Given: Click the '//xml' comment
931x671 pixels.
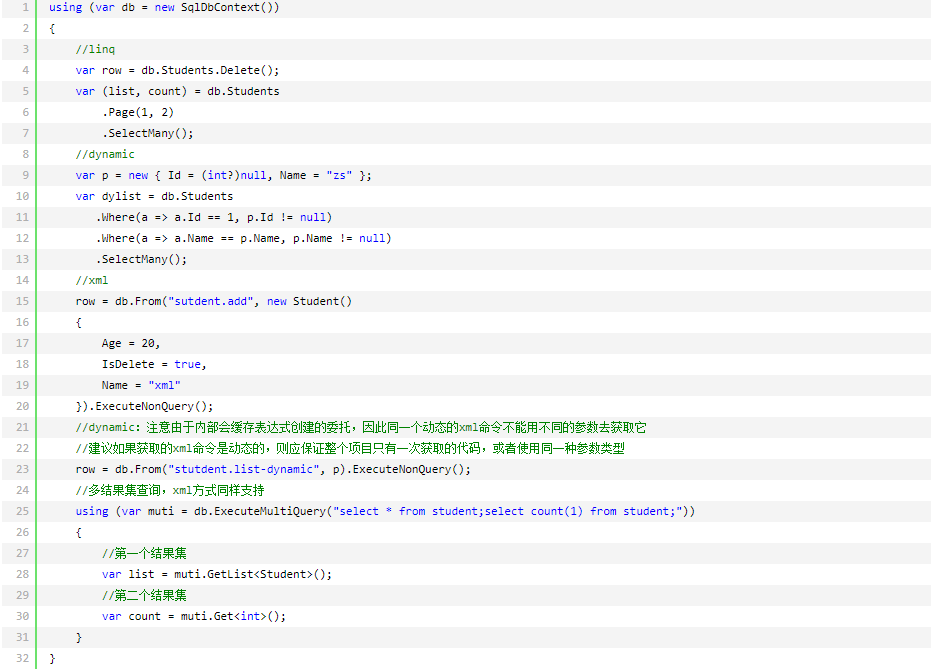Looking at the screenshot, I should coord(92,280).
